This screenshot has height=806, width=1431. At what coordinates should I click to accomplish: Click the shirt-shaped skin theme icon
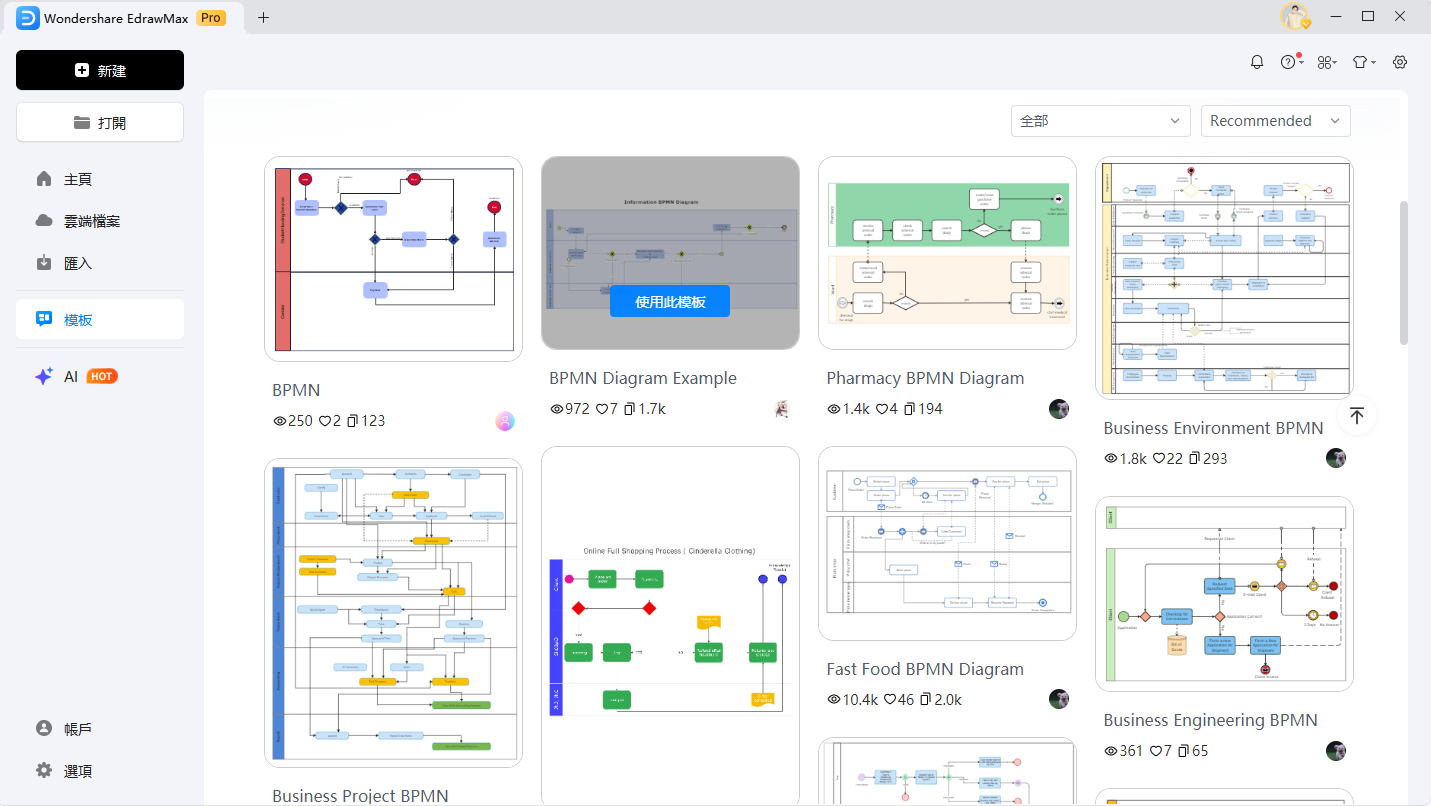click(x=1360, y=62)
